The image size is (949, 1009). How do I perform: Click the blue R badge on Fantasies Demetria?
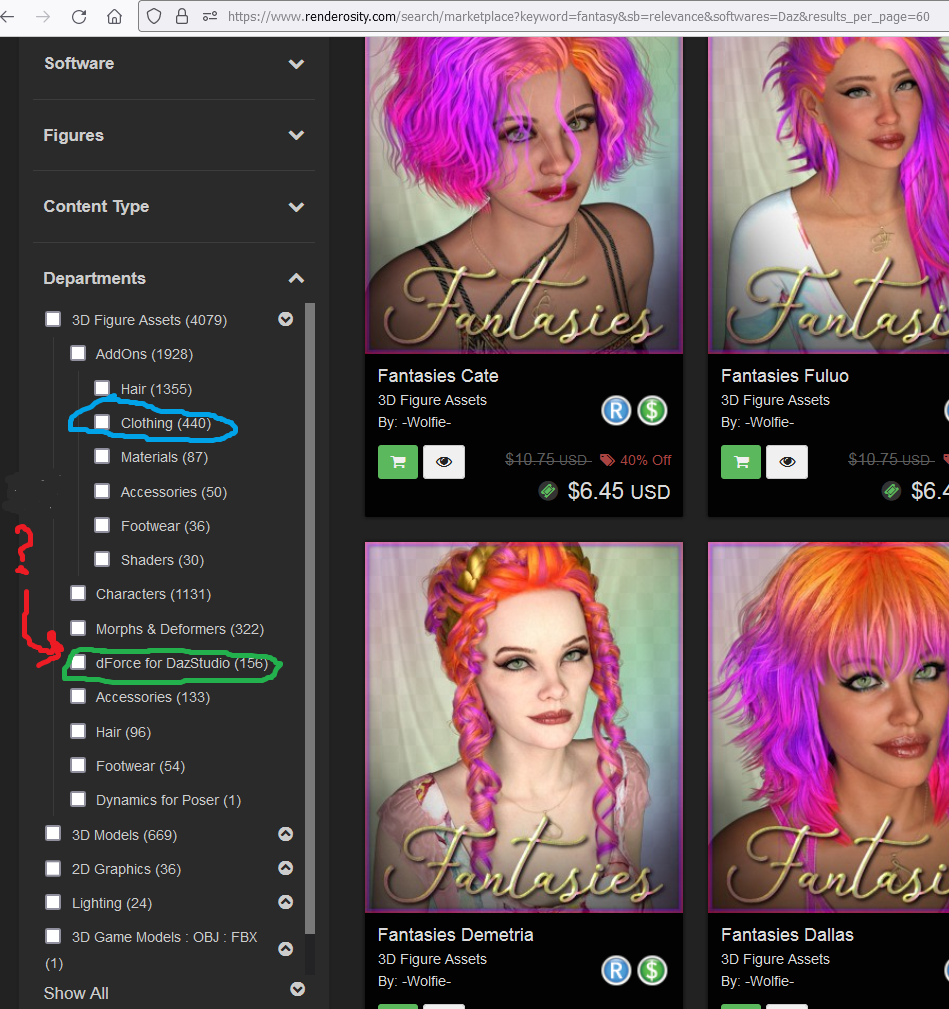pyautogui.click(x=616, y=970)
